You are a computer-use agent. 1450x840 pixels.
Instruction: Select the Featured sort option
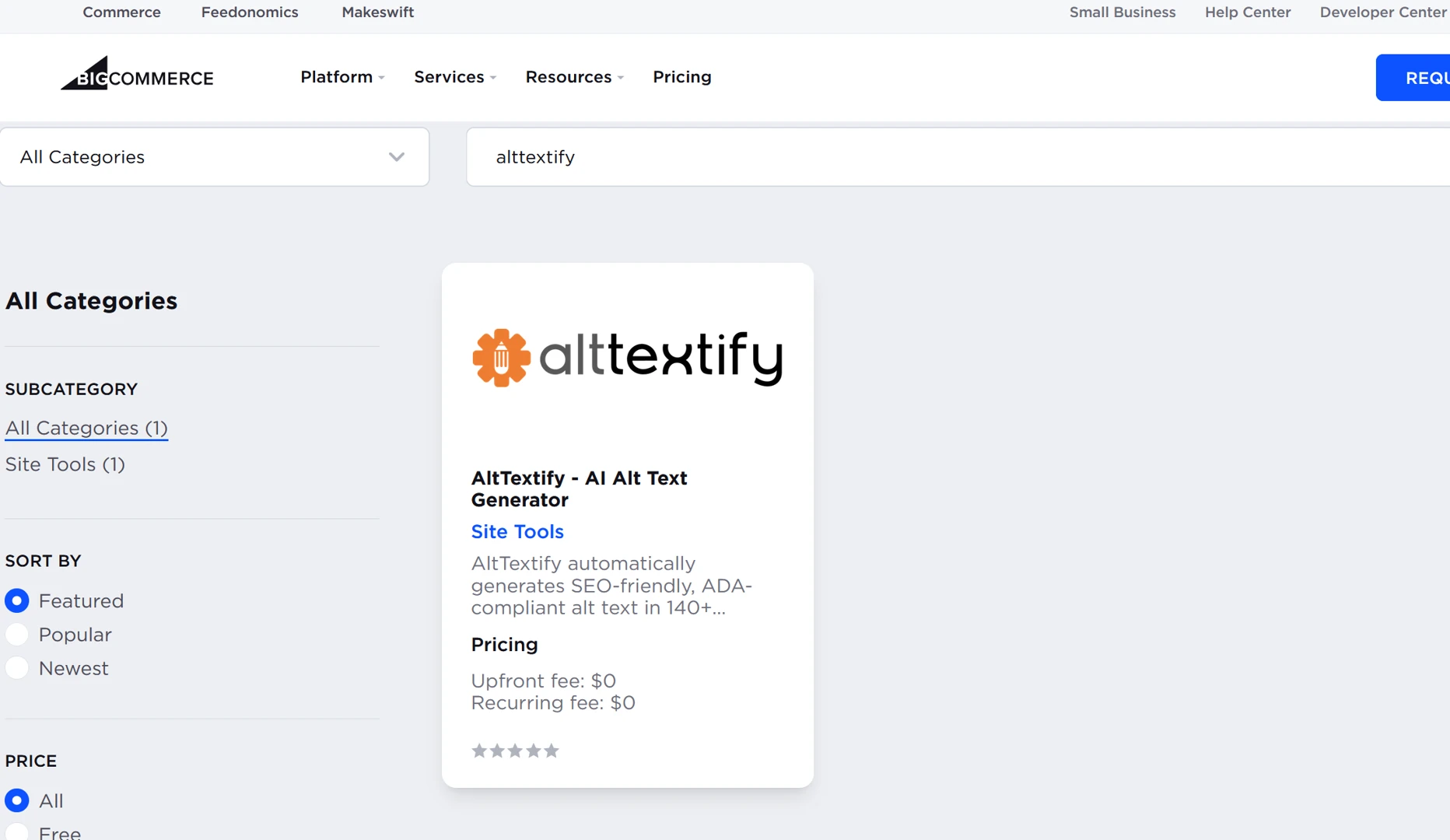pyautogui.click(x=16, y=600)
